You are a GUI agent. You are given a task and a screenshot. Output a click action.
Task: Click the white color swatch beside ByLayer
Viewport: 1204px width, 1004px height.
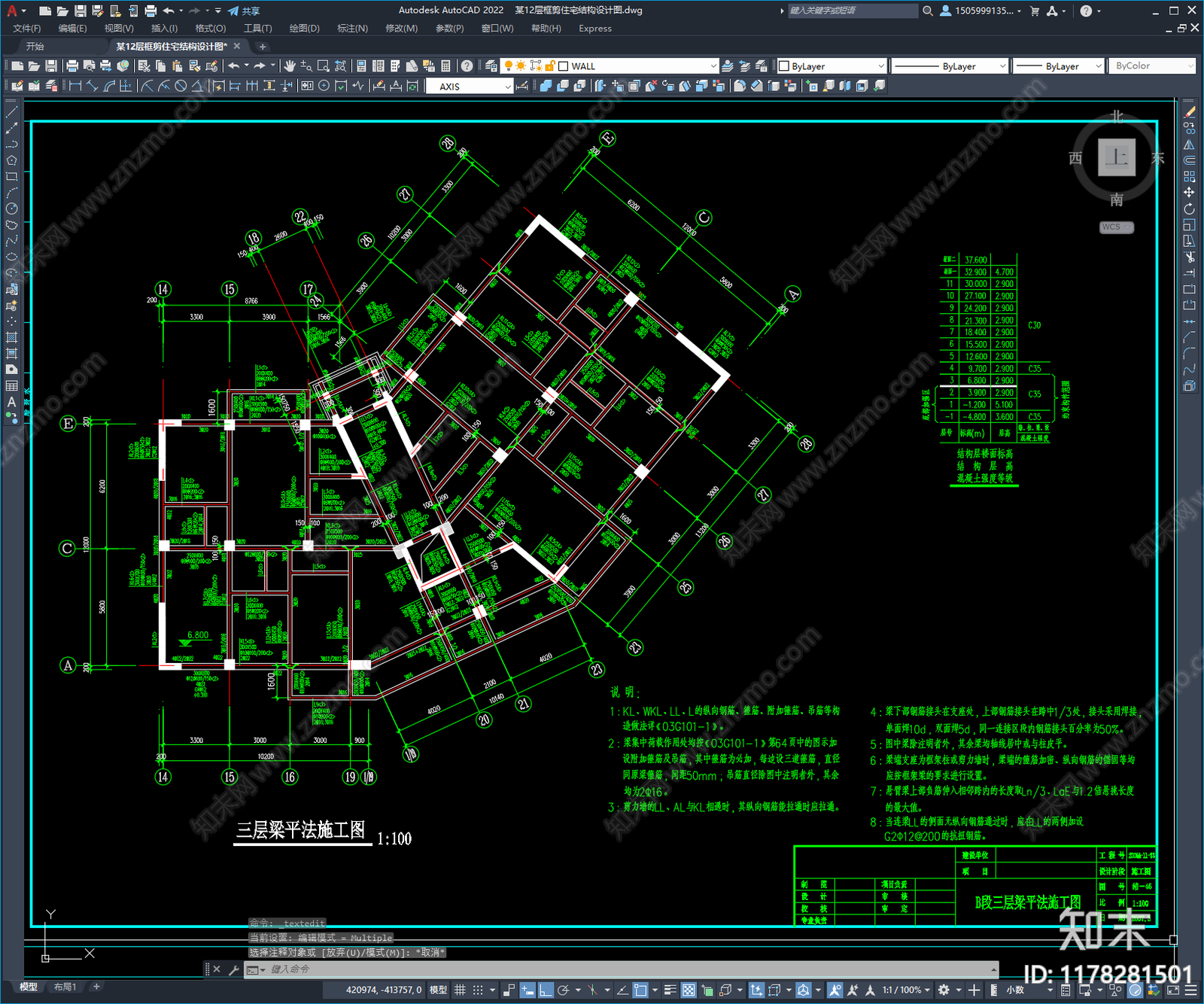click(x=783, y=66)
